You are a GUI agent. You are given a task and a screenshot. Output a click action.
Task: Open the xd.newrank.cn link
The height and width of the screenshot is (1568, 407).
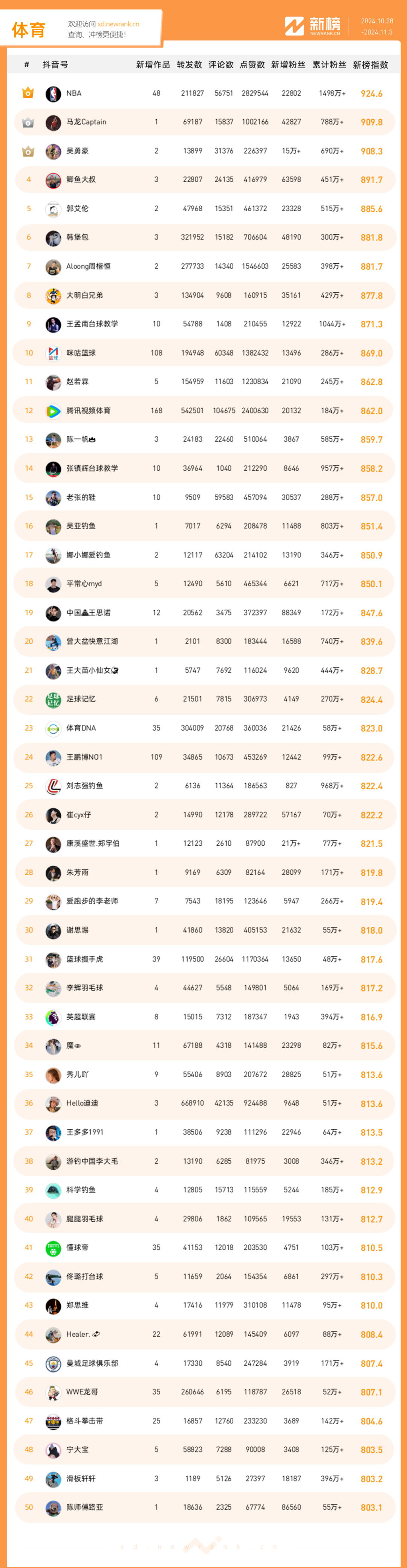118,25
